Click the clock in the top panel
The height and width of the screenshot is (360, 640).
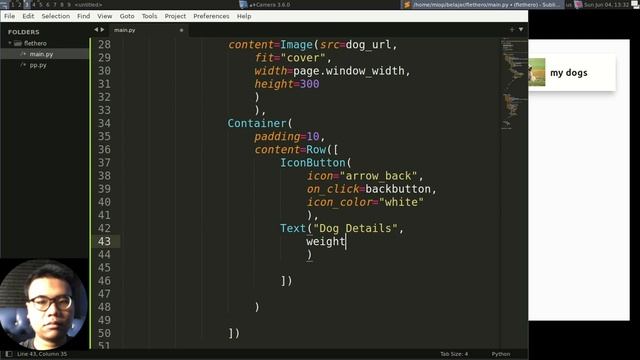[606, 5]
